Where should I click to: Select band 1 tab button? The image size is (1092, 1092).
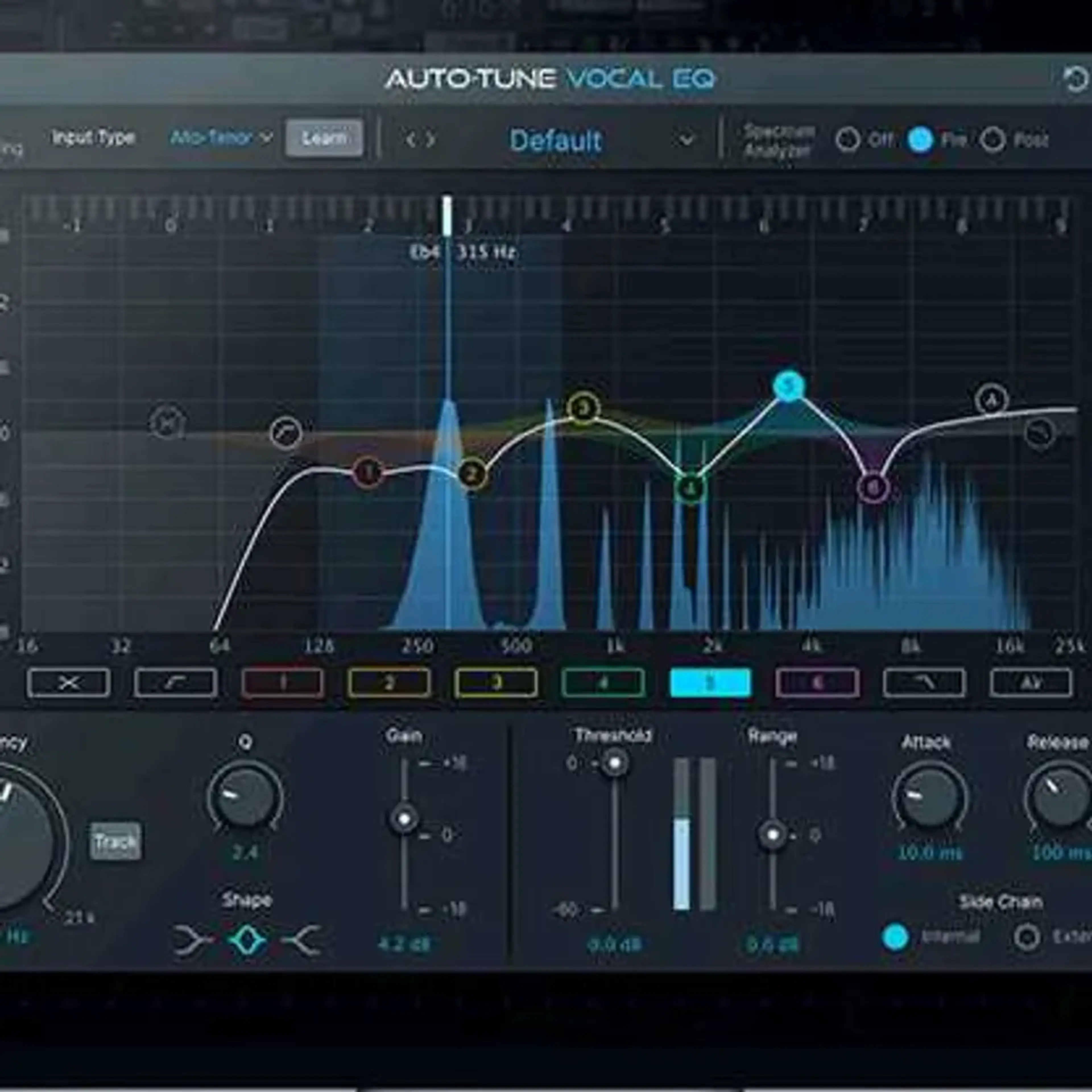283,683
